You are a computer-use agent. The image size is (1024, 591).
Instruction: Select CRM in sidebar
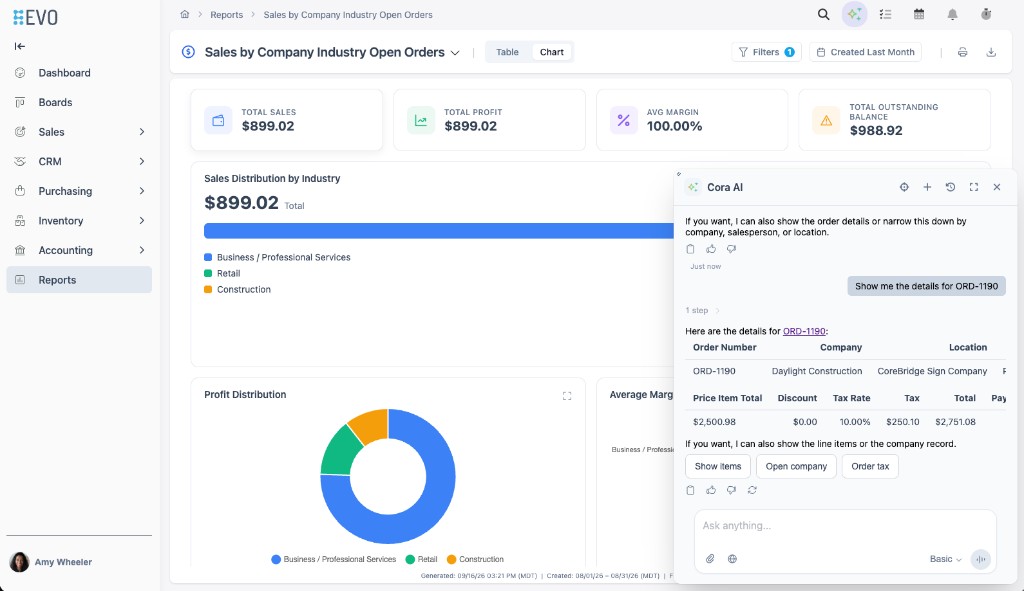pyautogui.click(x=50, y=161)
